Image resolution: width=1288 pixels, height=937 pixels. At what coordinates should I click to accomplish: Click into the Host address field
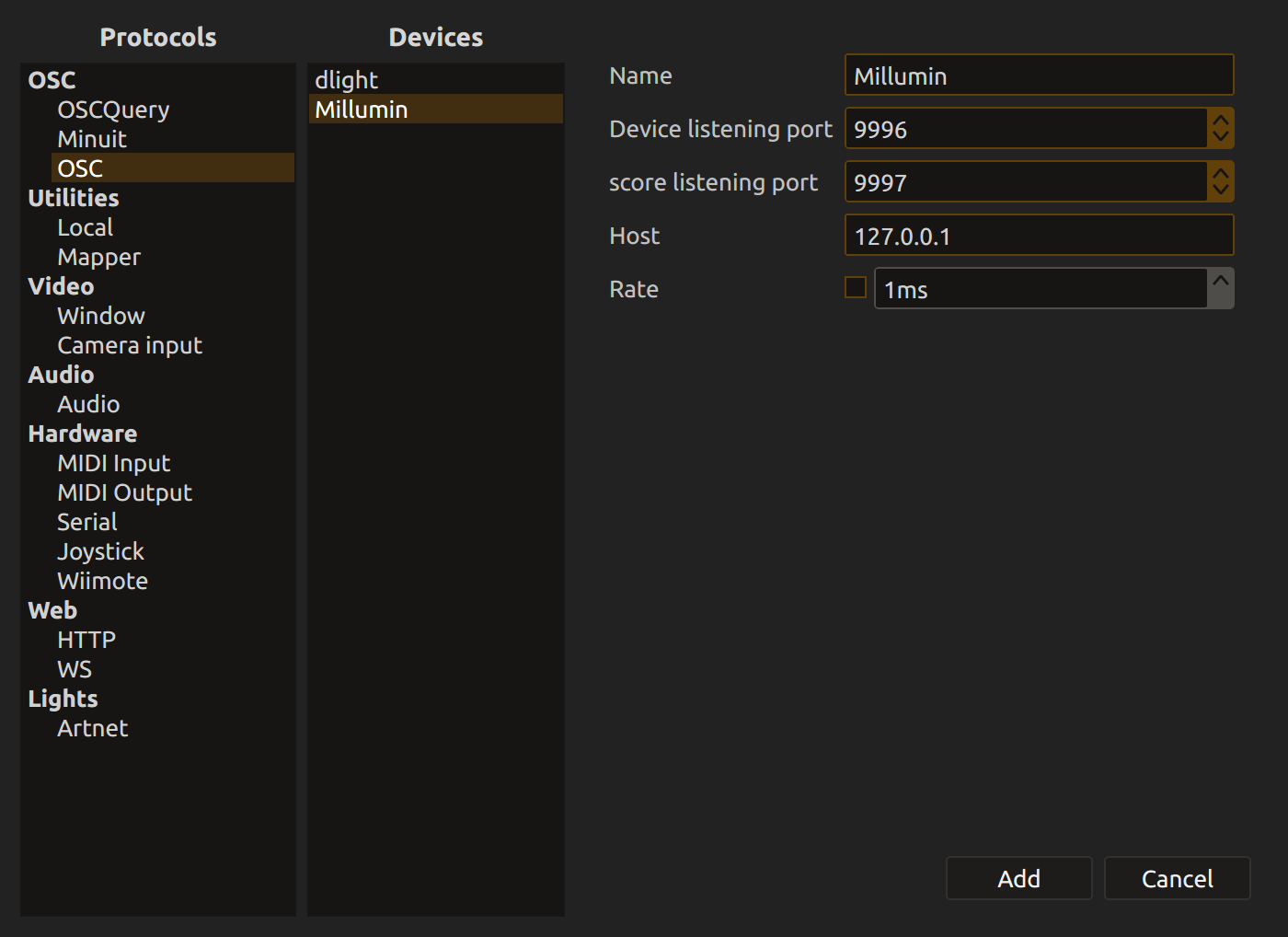click(x=1039, y=236)
